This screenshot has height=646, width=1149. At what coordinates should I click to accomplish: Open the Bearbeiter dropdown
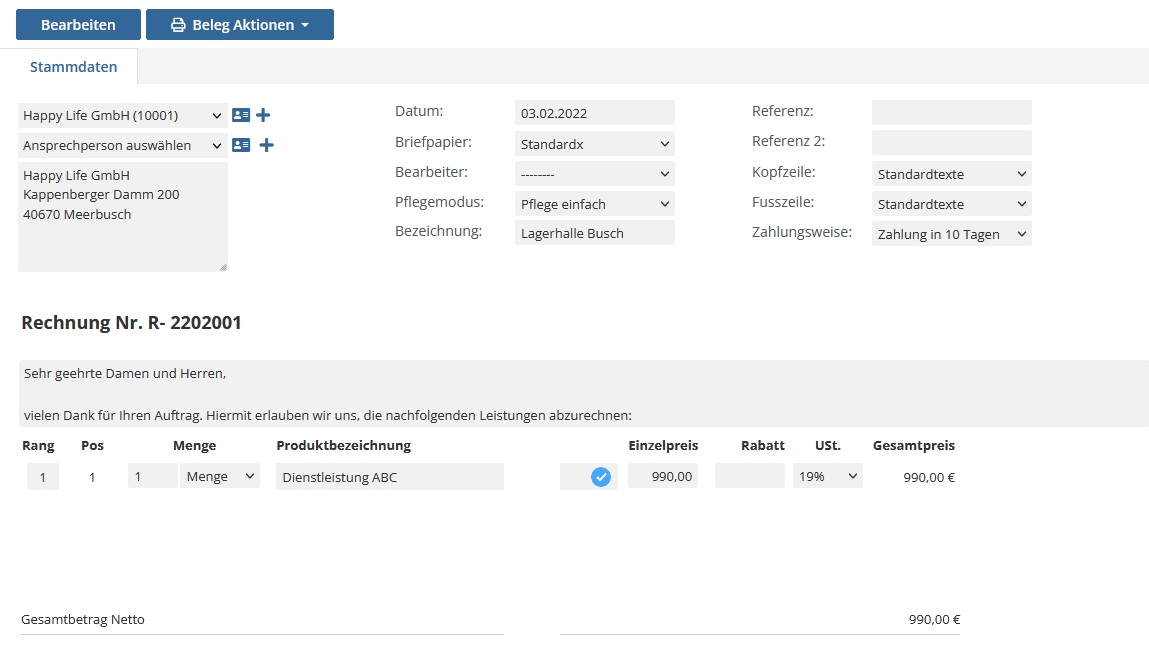click(595, 174)
